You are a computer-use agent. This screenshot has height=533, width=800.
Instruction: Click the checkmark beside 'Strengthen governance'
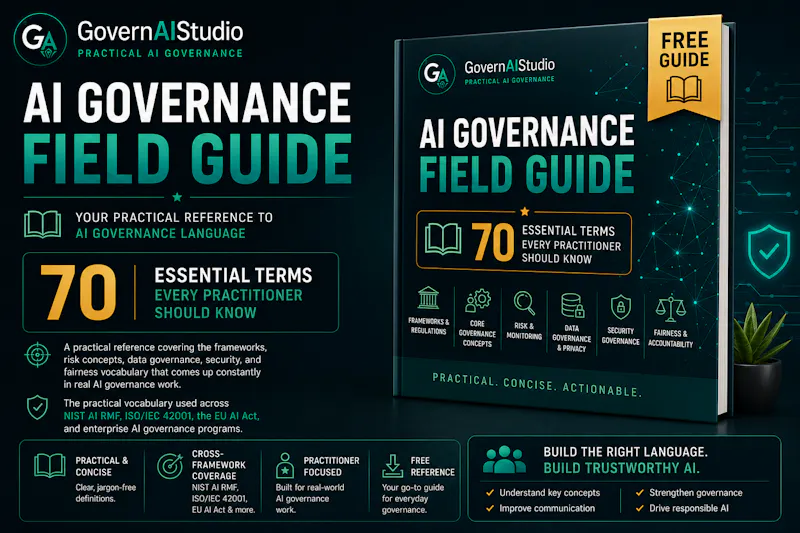pyautogui.click(x=639, y=493)
